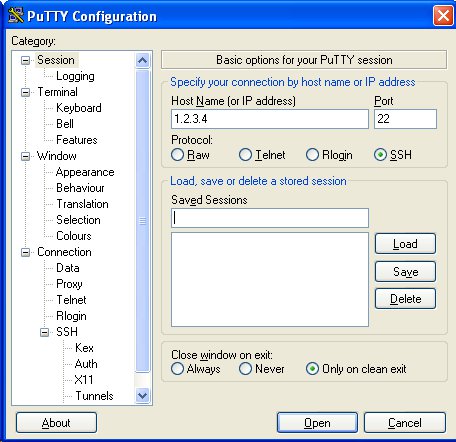Click the Save session button
The width and height of the screenshot is (456, 442).
tap(405, 272)
